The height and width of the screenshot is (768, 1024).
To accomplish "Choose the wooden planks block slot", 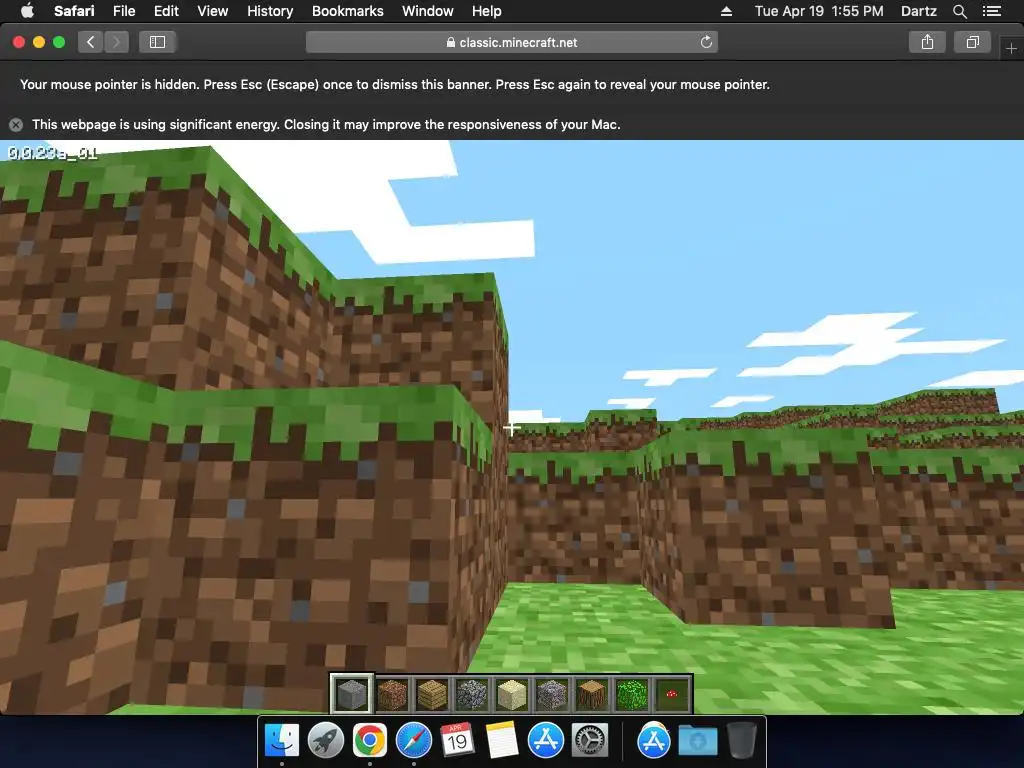I will [432, 694].
